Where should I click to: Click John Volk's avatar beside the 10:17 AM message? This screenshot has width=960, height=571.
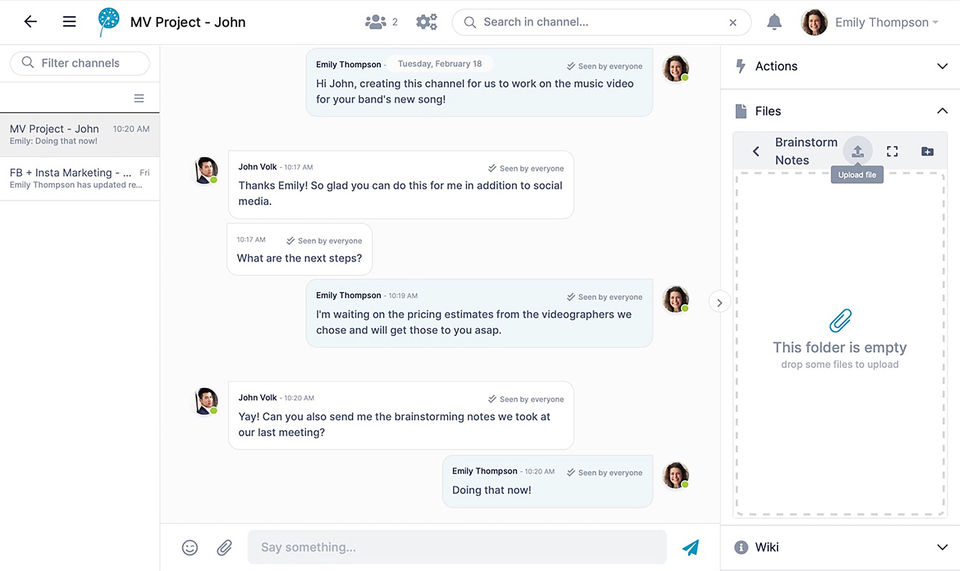click(206, 170)
